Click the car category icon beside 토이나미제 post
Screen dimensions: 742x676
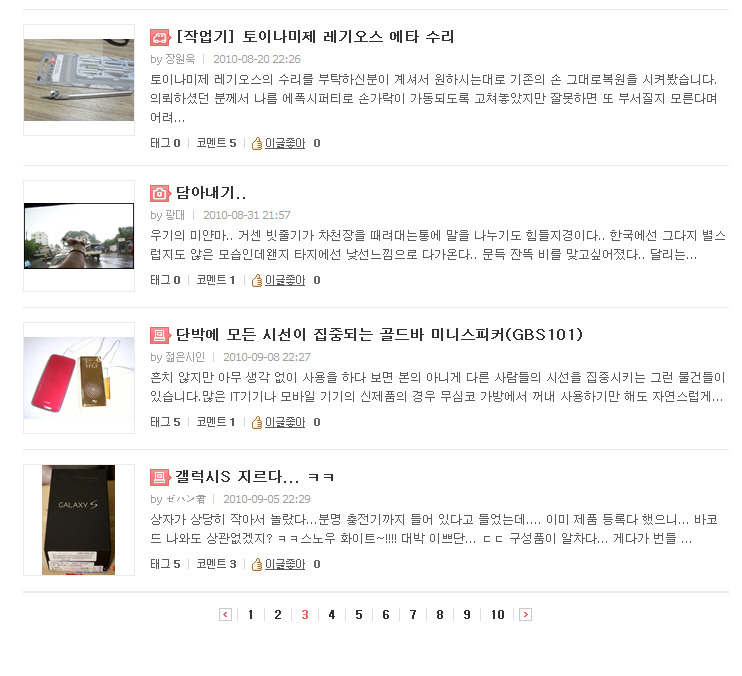point(160,37)
